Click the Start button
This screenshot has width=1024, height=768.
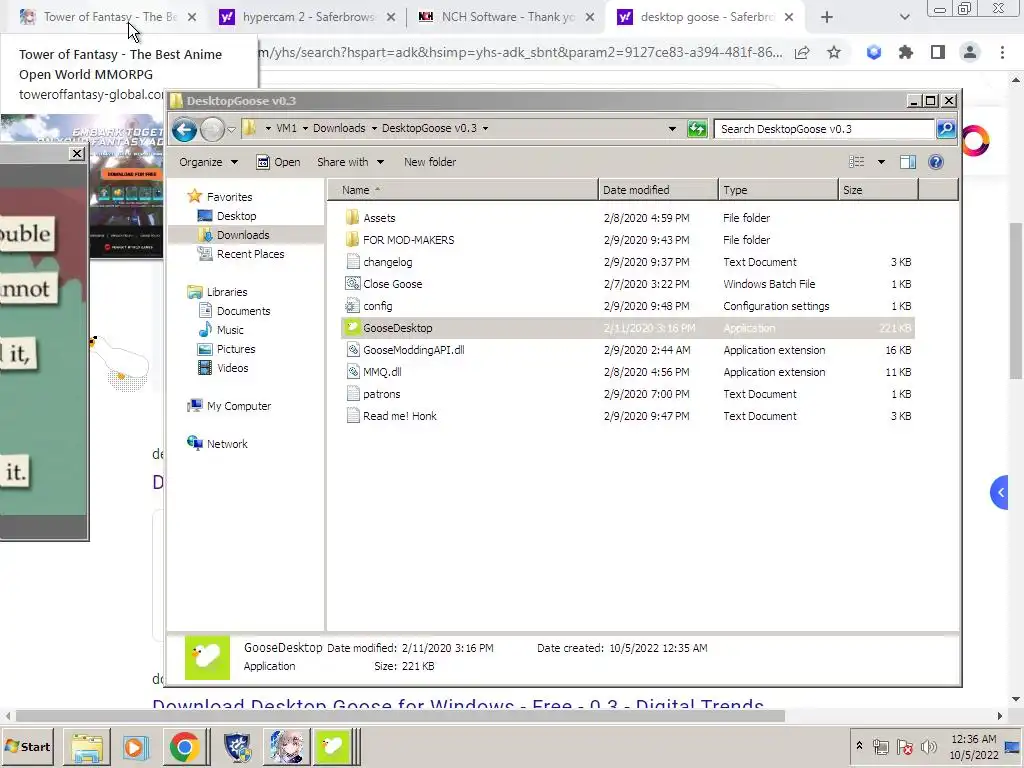tap(27, 746)
